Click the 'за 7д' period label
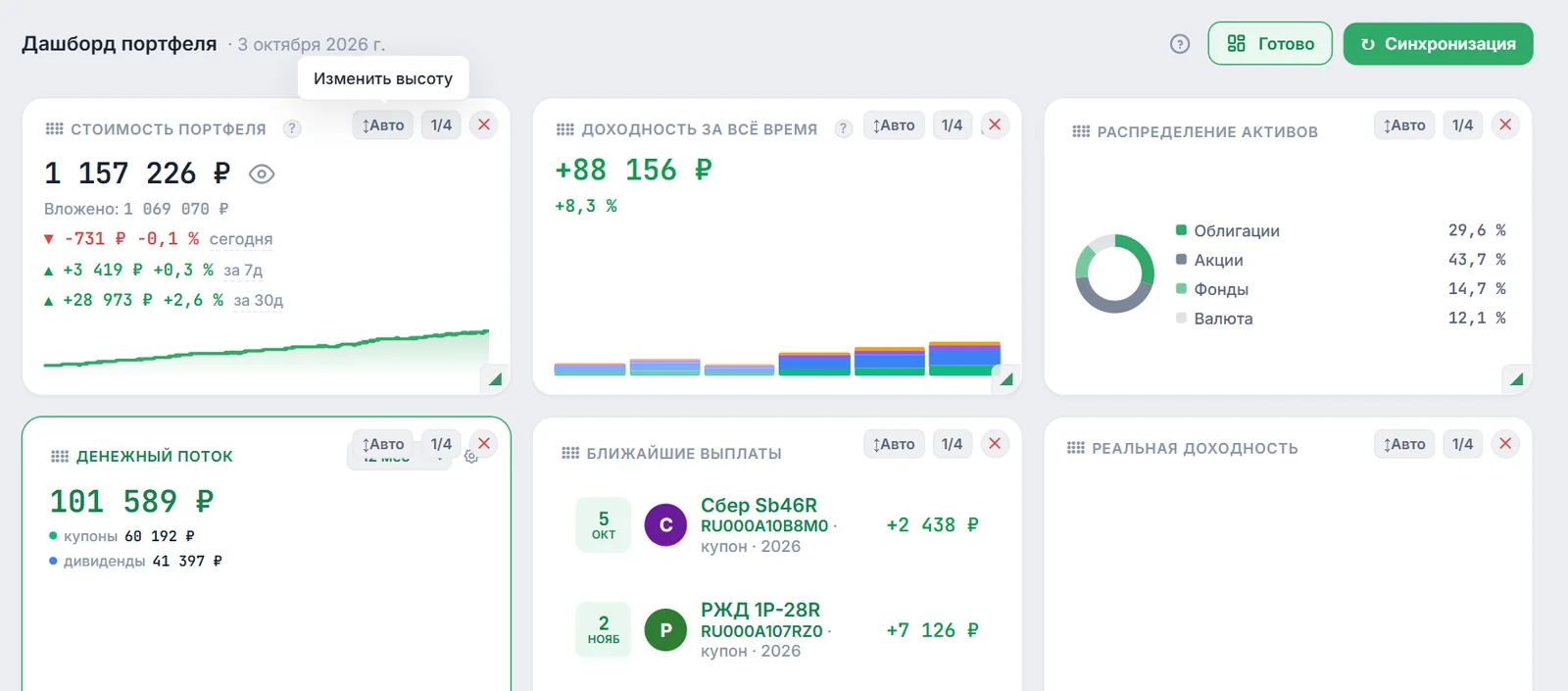The height and width of the screenshot is (691, 1568). pos(243,270)
